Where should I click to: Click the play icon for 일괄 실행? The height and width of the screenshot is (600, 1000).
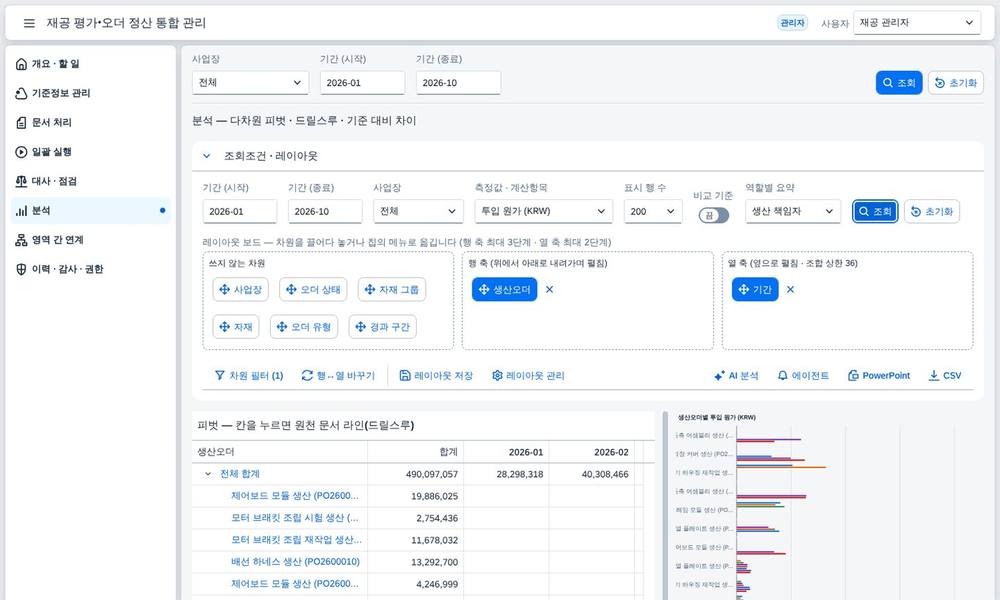[x=21, y=152]
